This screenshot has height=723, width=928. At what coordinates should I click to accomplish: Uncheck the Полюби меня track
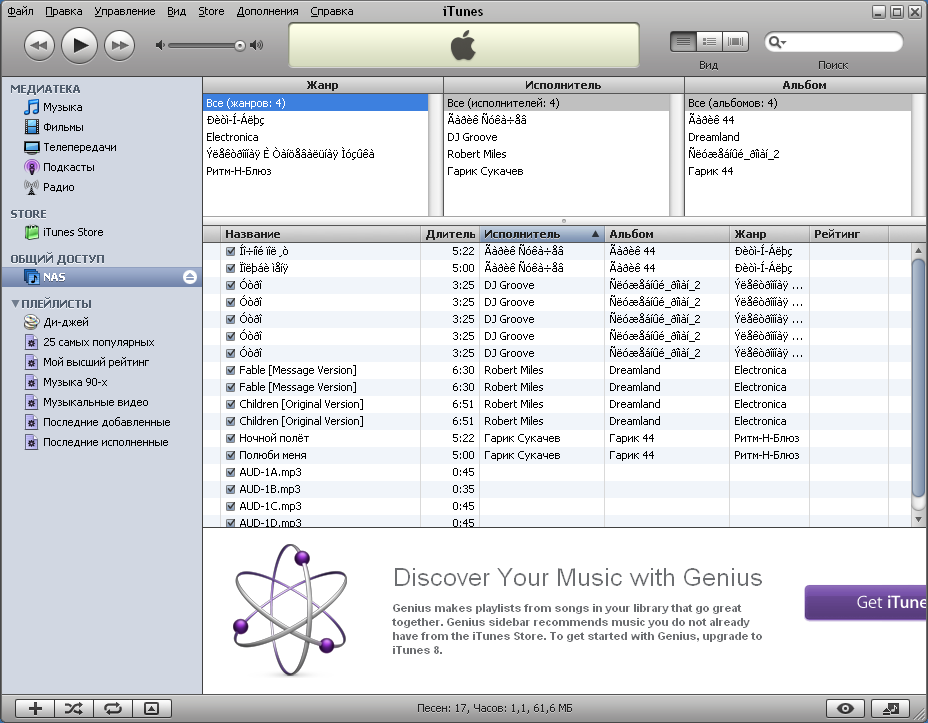coord(231,456)
